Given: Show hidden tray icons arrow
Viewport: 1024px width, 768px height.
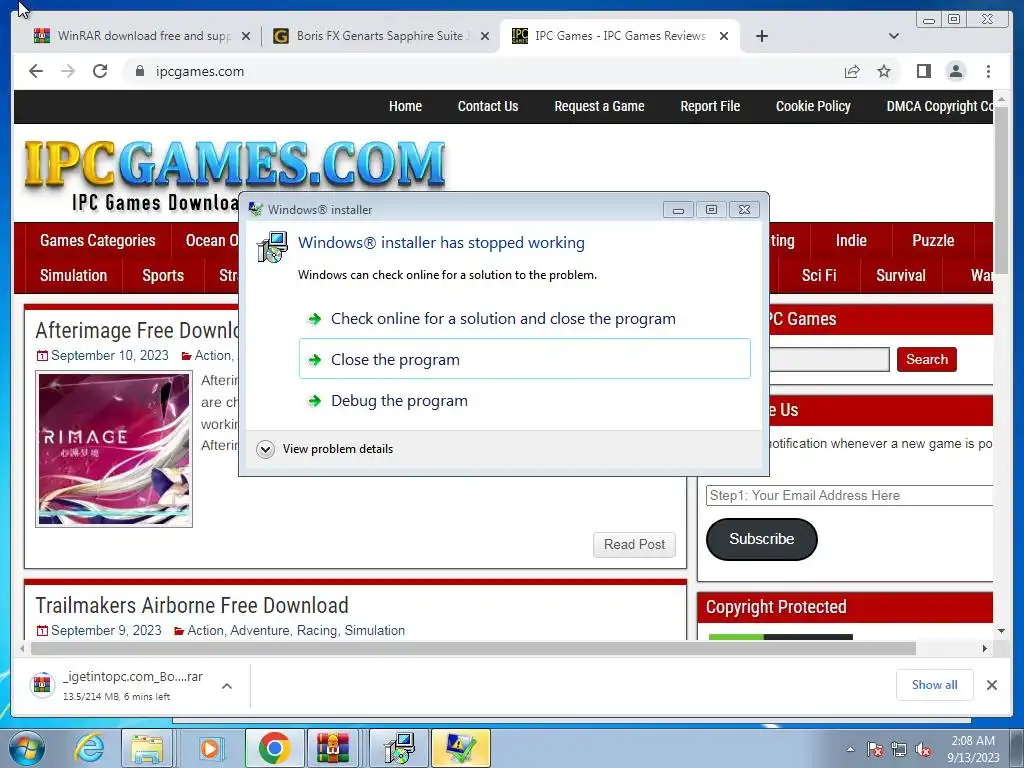Looking at the screenshot, I should [x=850, y=750].
